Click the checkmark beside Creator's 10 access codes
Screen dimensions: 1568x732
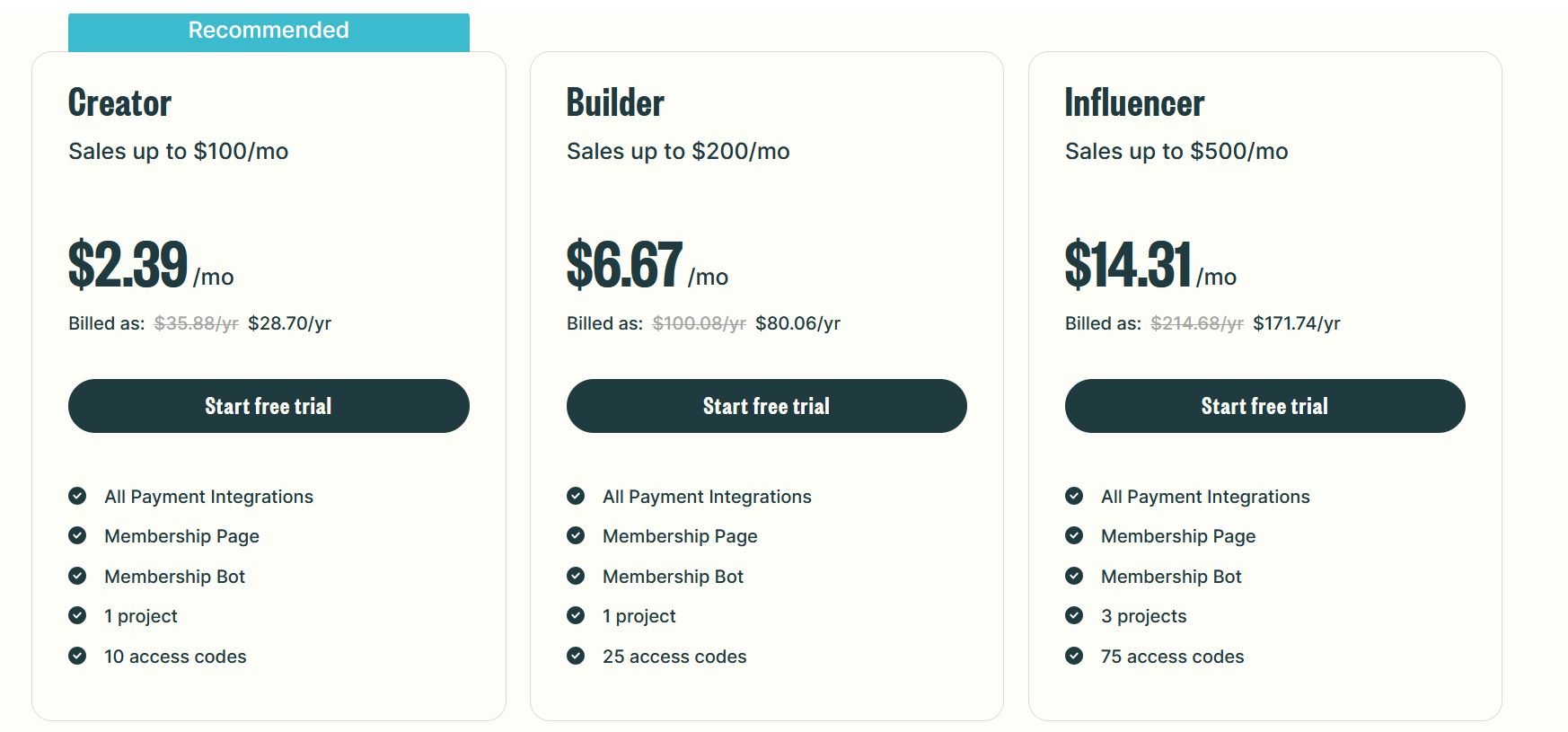[77, 656]
